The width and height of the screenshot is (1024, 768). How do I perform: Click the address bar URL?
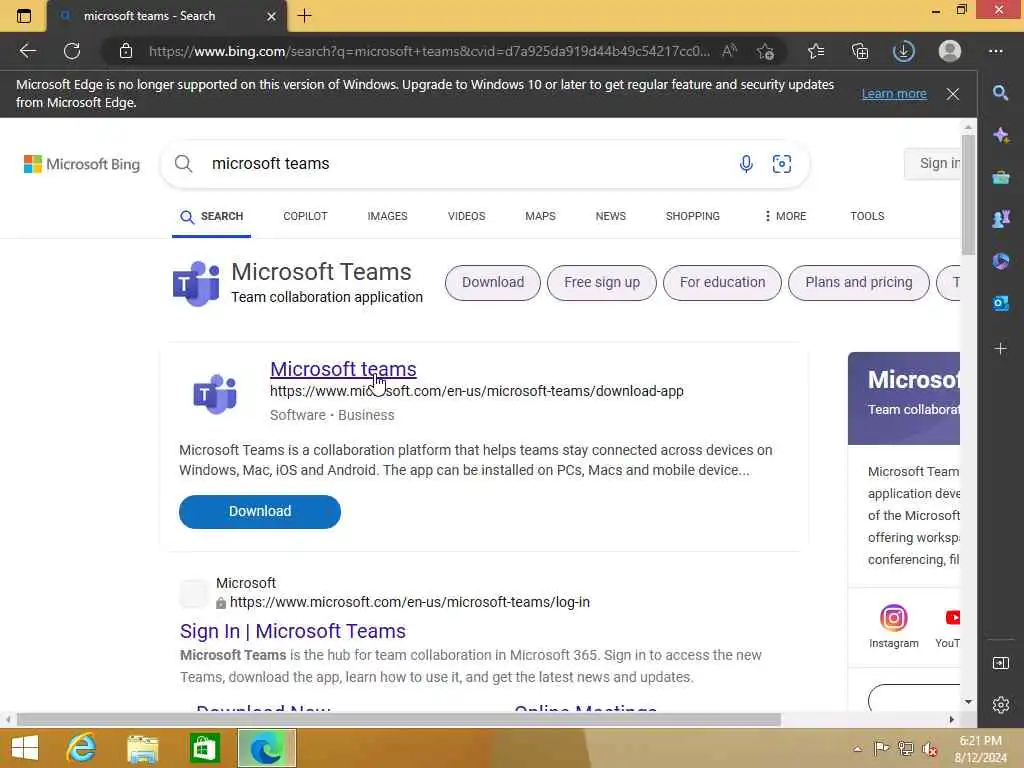point(428,51)
